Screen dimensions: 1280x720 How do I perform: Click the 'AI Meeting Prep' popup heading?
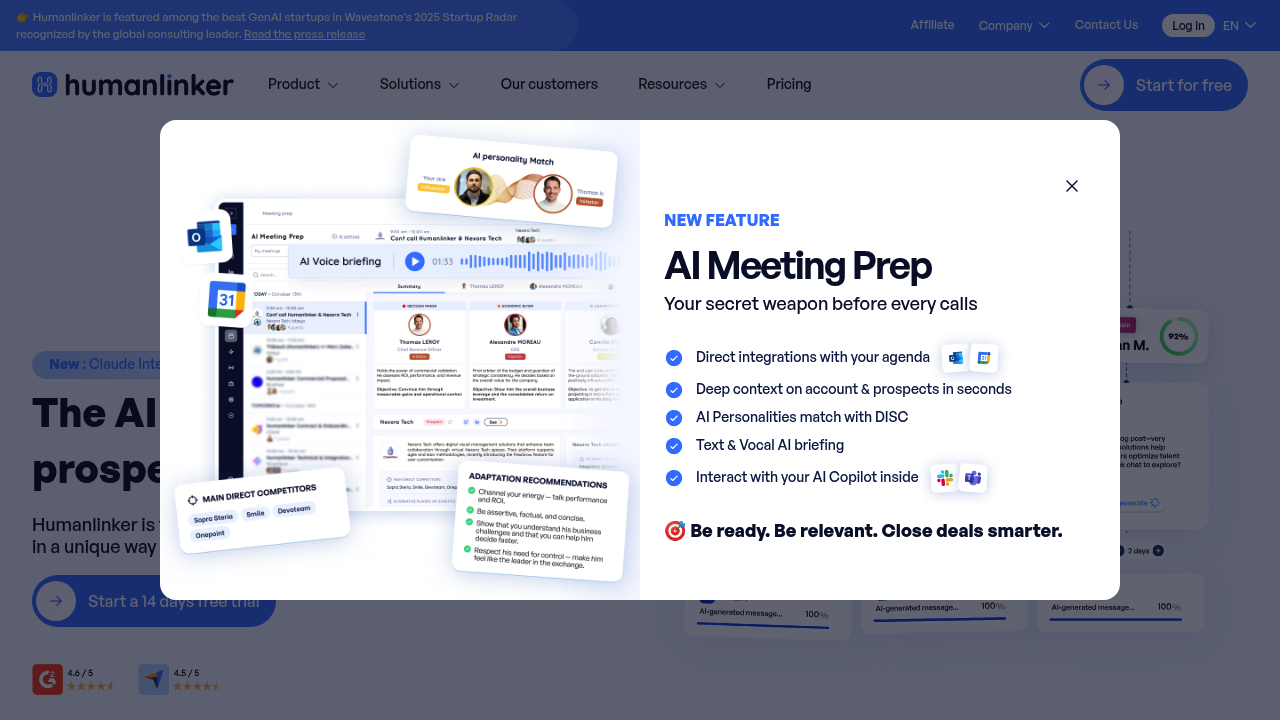798,266
